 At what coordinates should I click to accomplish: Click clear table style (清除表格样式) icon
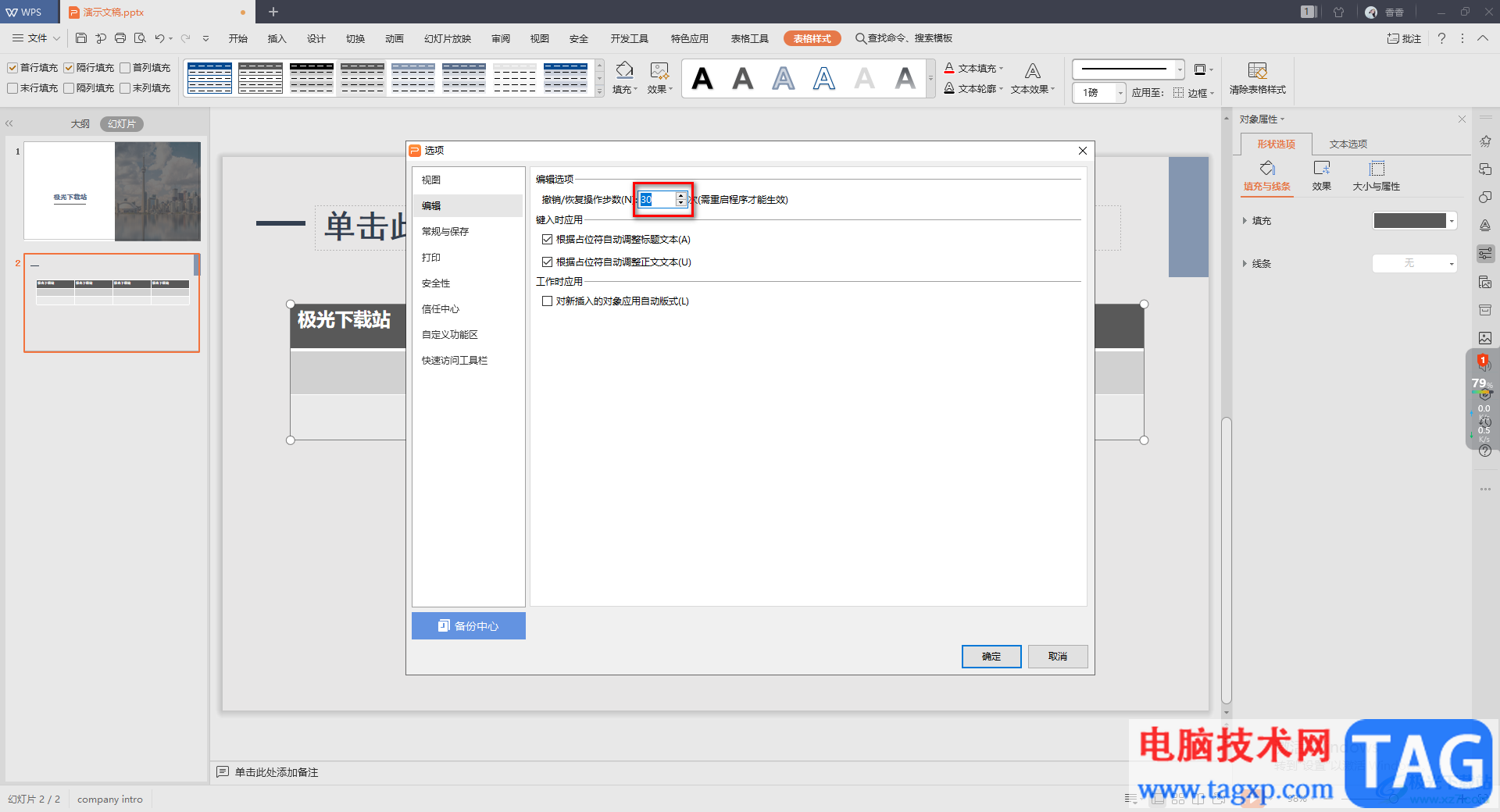[1257, 78]
